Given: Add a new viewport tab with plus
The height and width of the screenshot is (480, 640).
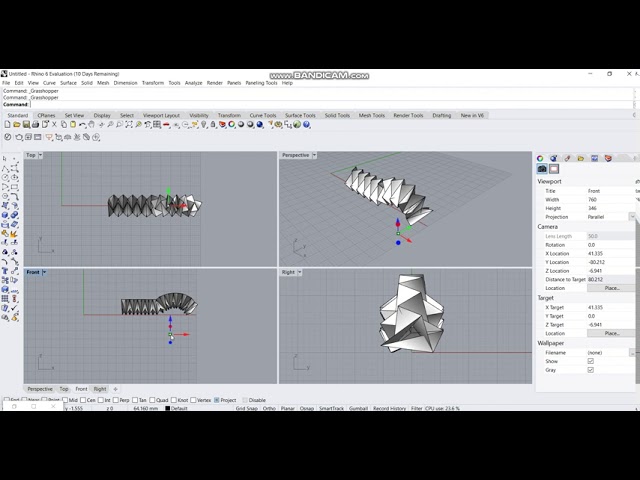Looking at the screenshot, I should [115, 389].
